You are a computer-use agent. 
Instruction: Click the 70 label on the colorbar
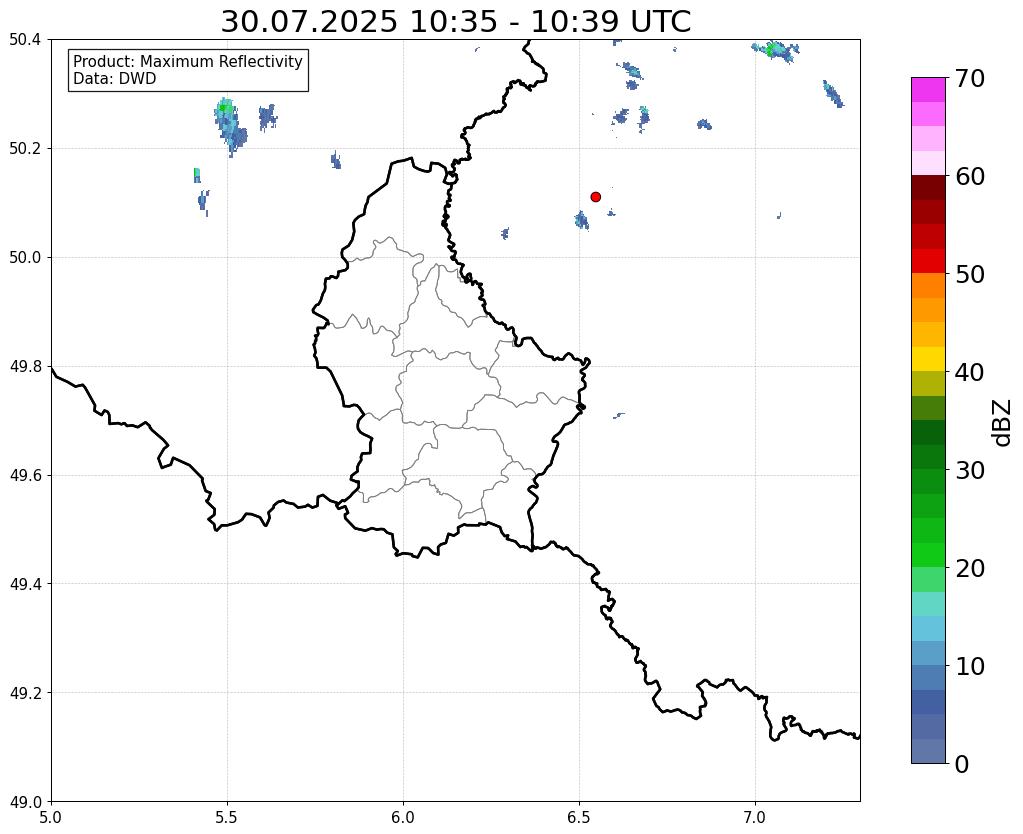pyautogui.click(x=970, y=78)
